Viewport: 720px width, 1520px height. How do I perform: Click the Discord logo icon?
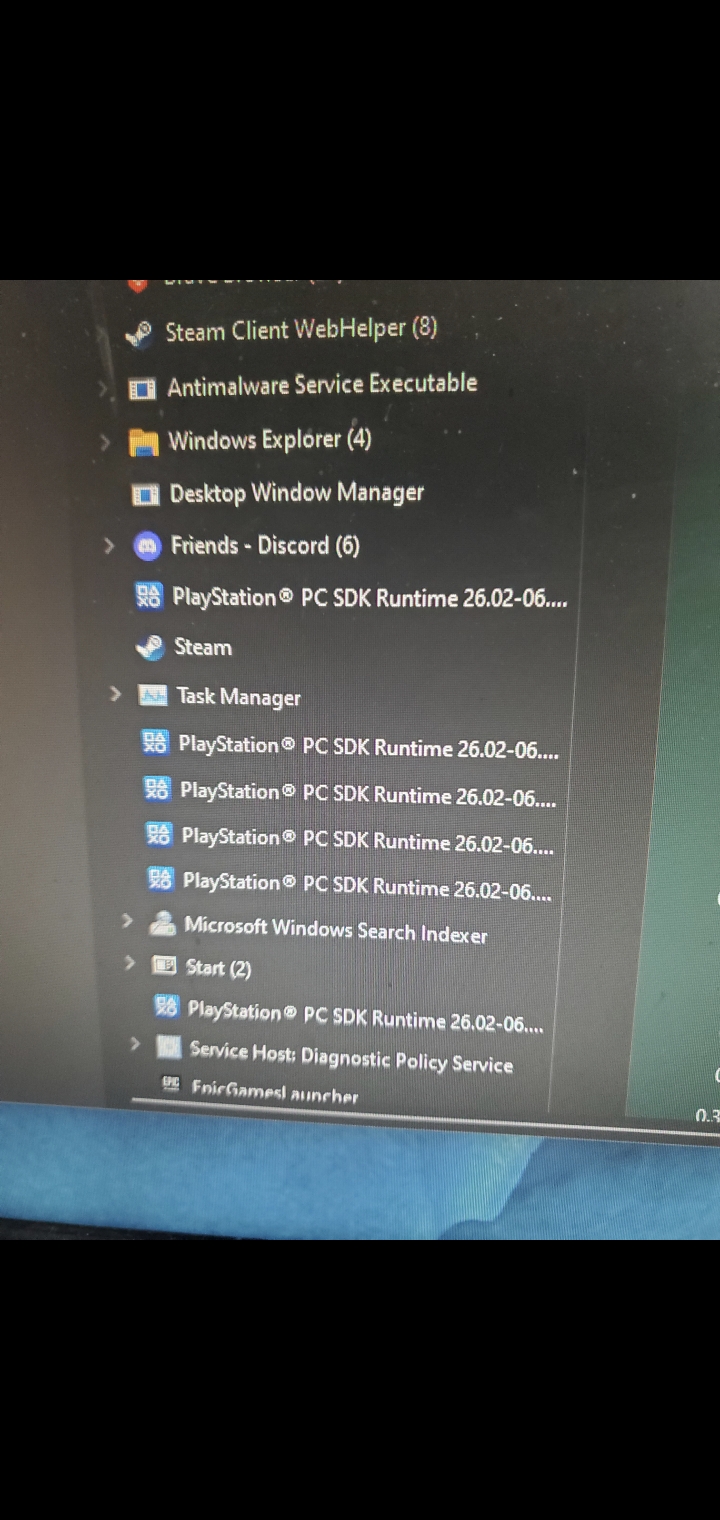click(147, 546)
